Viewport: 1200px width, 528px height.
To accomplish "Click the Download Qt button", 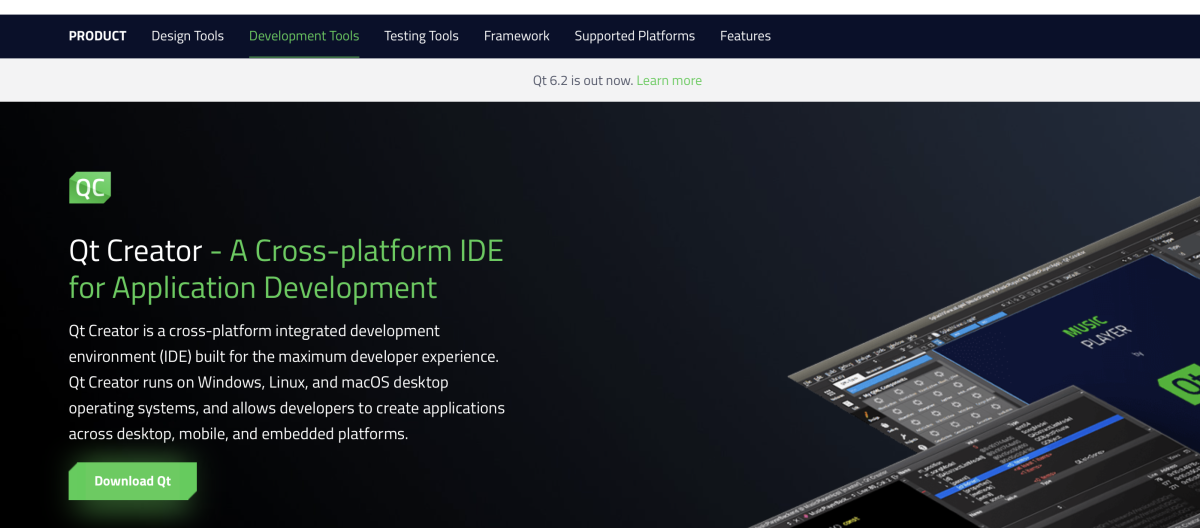I will coord(133,481).
